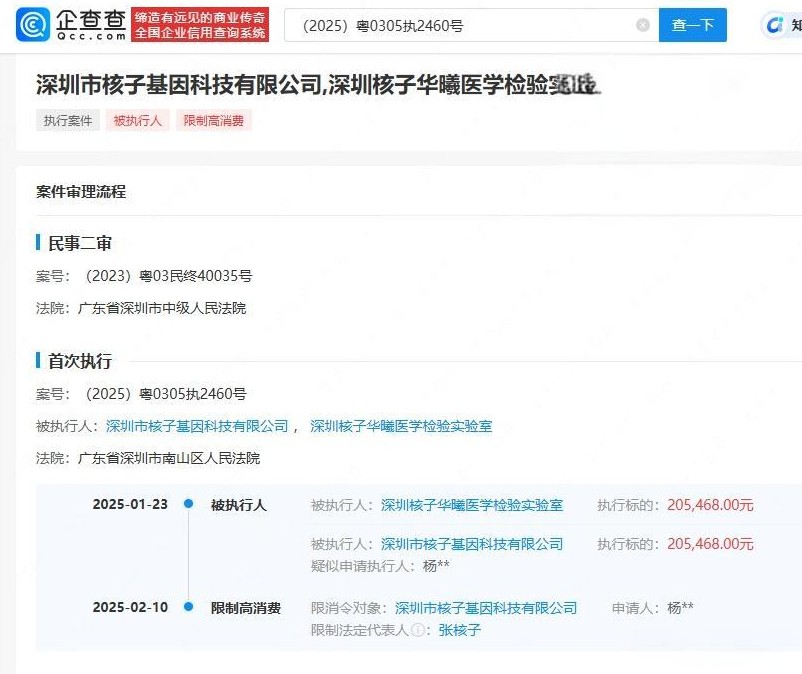The width and height of the screenshot is (802, 674).
Task: Click the 被执行人 red tag
Action: [x=138, y=121]
